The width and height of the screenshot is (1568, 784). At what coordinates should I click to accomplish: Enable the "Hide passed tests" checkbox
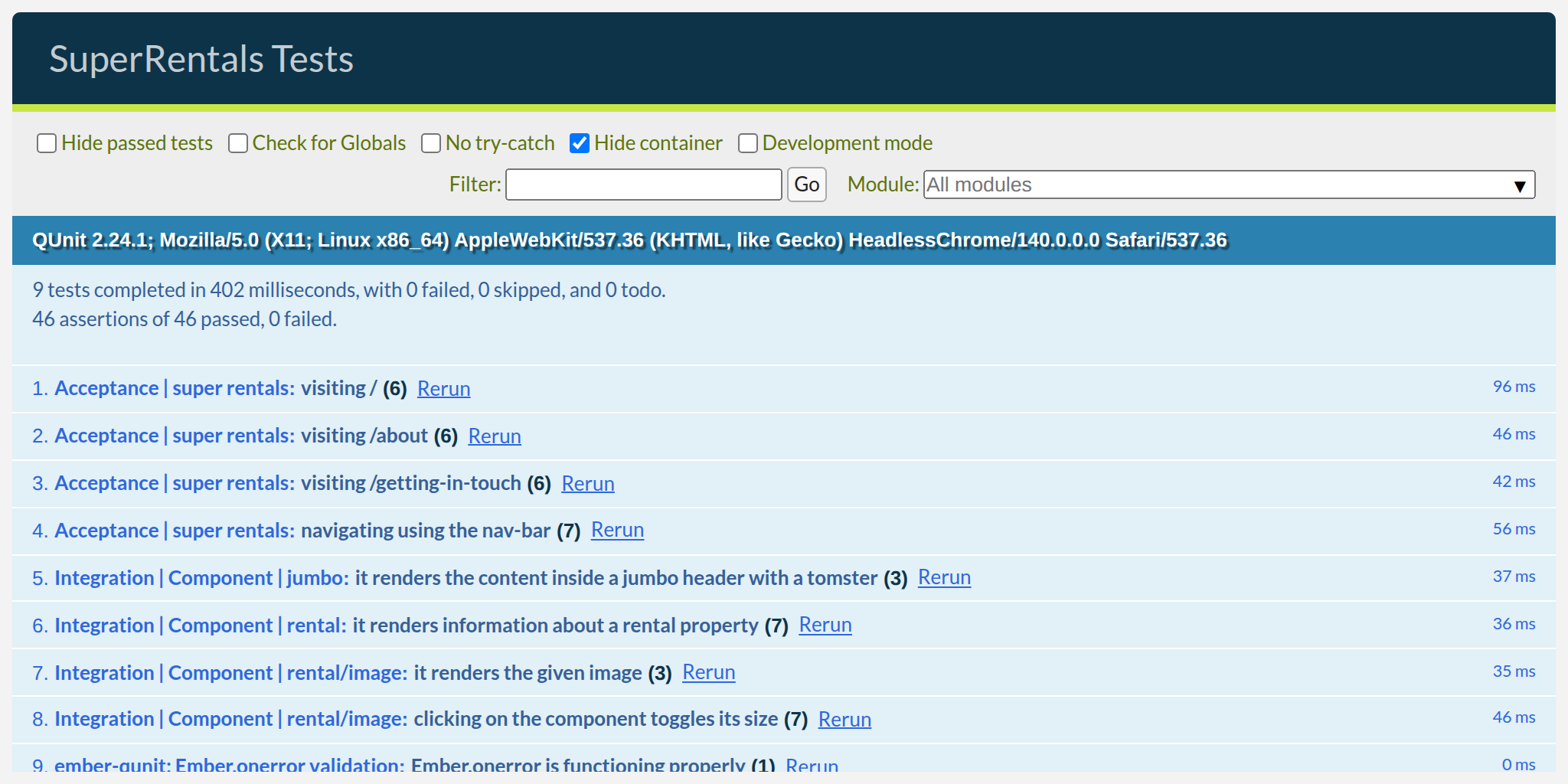(47, 143)
